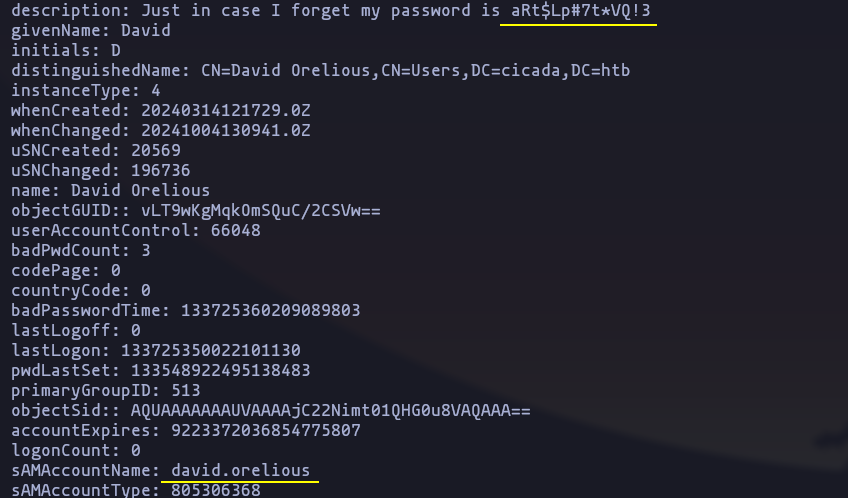Click the initials: D line
The height and width of the screenshot is (498, 848).
pos(66,50)
